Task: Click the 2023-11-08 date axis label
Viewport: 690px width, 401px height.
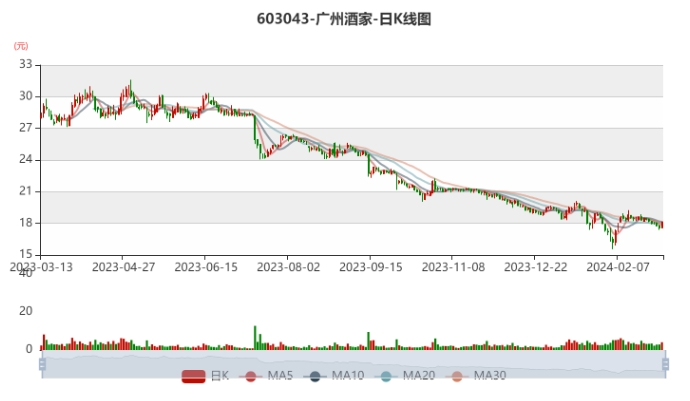Action: [x=453, y=267]
